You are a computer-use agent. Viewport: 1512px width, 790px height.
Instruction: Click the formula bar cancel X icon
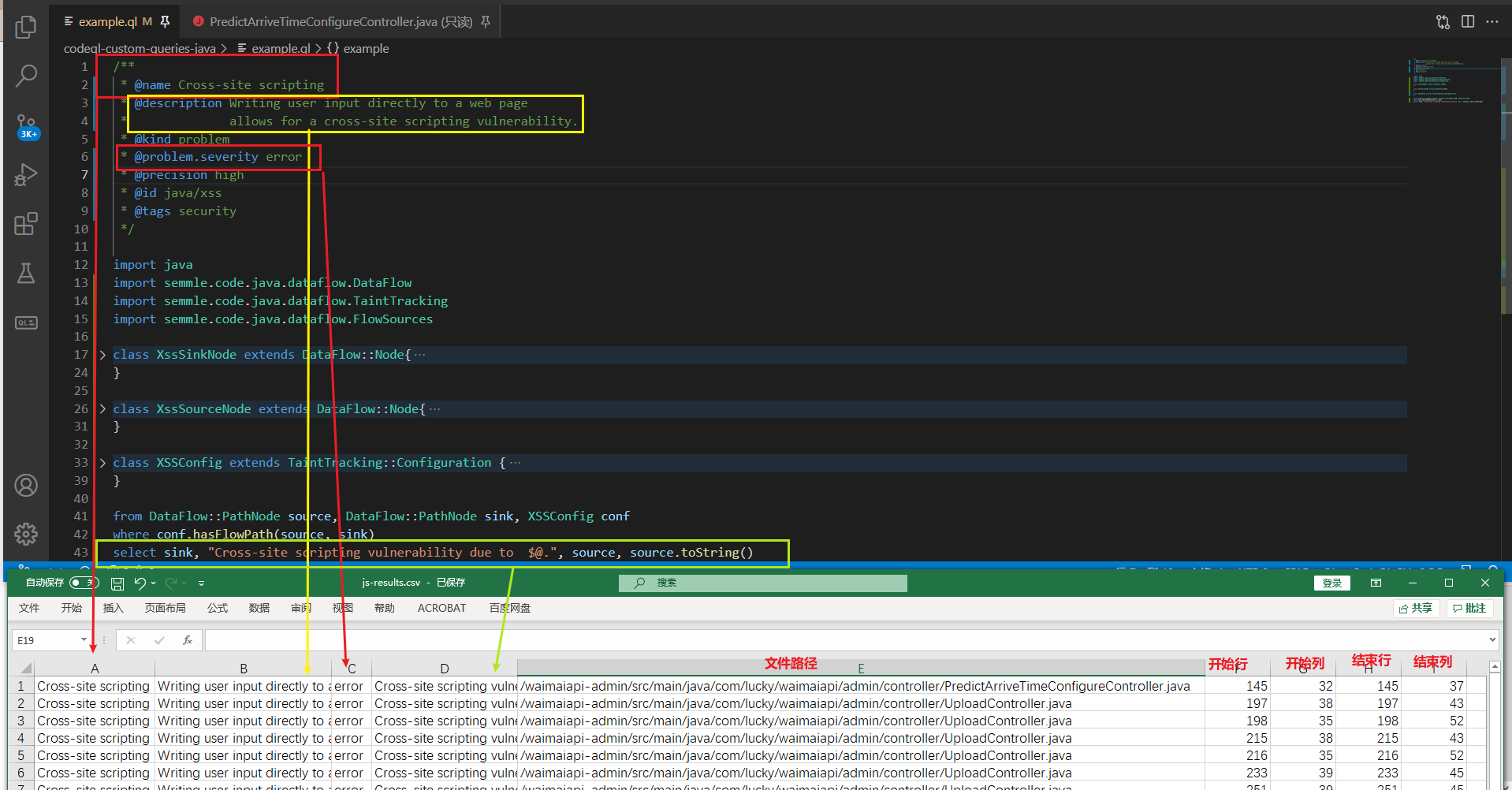tap(131, 640)
